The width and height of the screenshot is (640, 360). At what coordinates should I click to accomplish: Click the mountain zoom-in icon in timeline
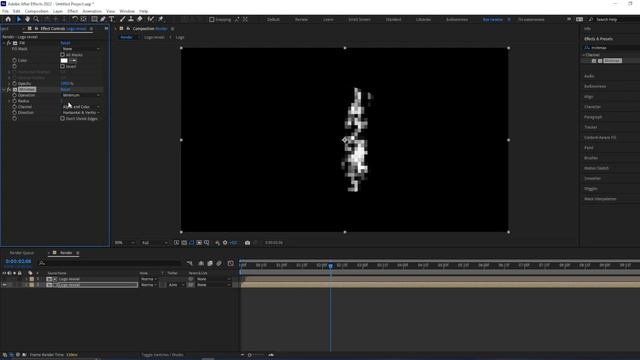tap(271, 355)
